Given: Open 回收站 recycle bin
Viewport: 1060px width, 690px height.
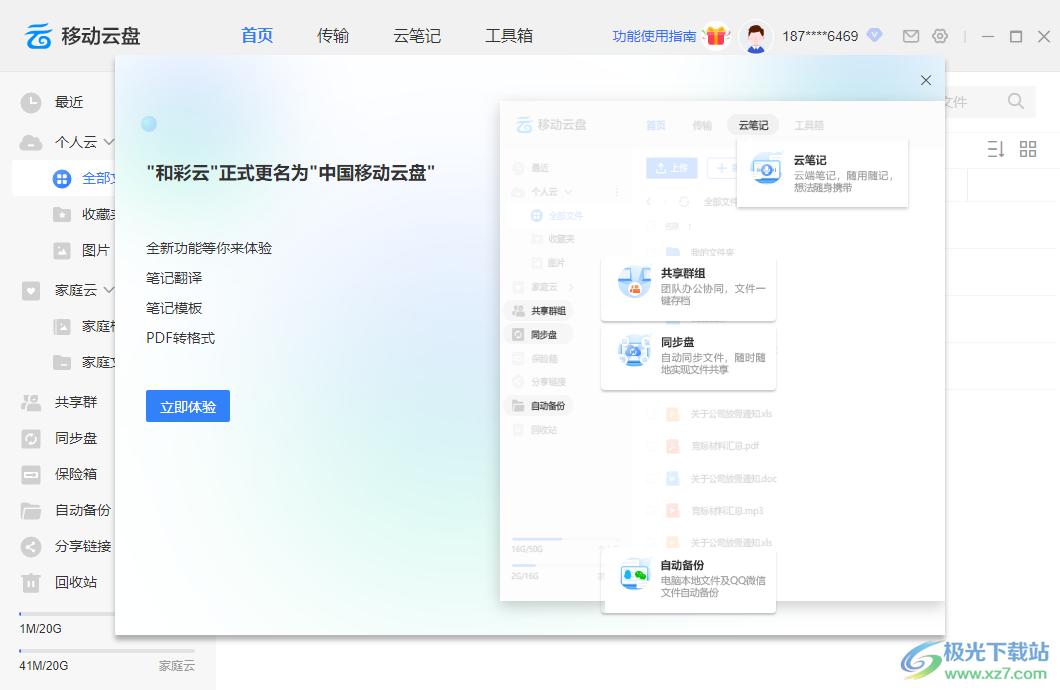Looking at the screenshot, I should point(75,582).
